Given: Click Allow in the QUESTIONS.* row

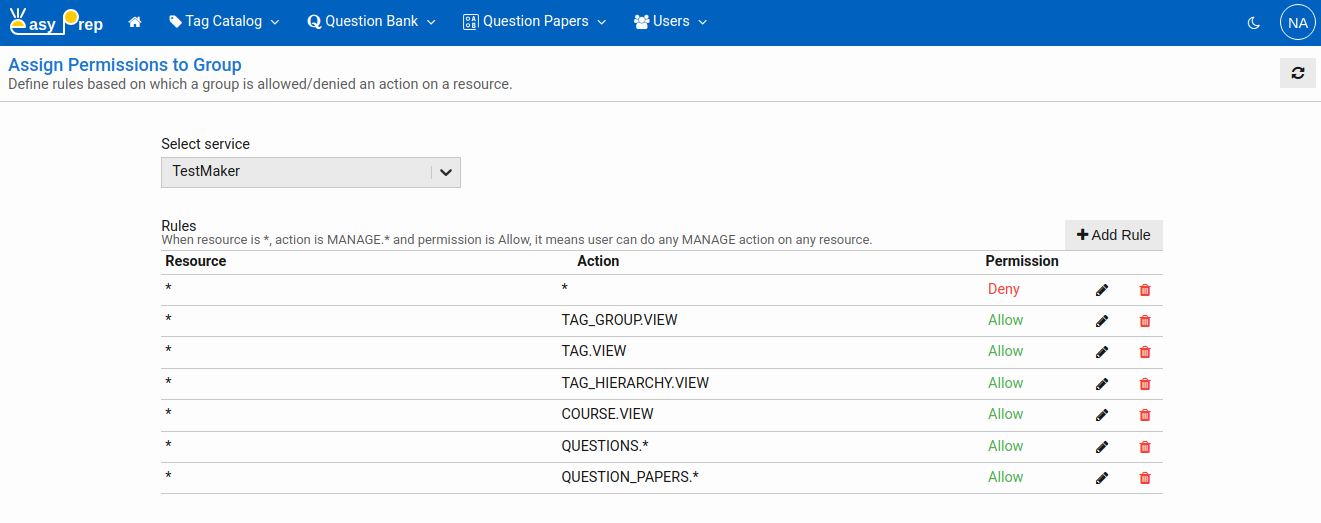Looking at the screenshot, I should pos(1006,446).
